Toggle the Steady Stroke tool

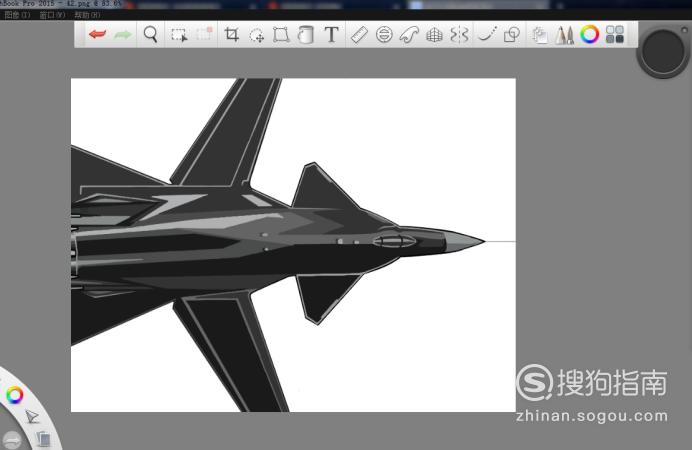click(487, 34)
